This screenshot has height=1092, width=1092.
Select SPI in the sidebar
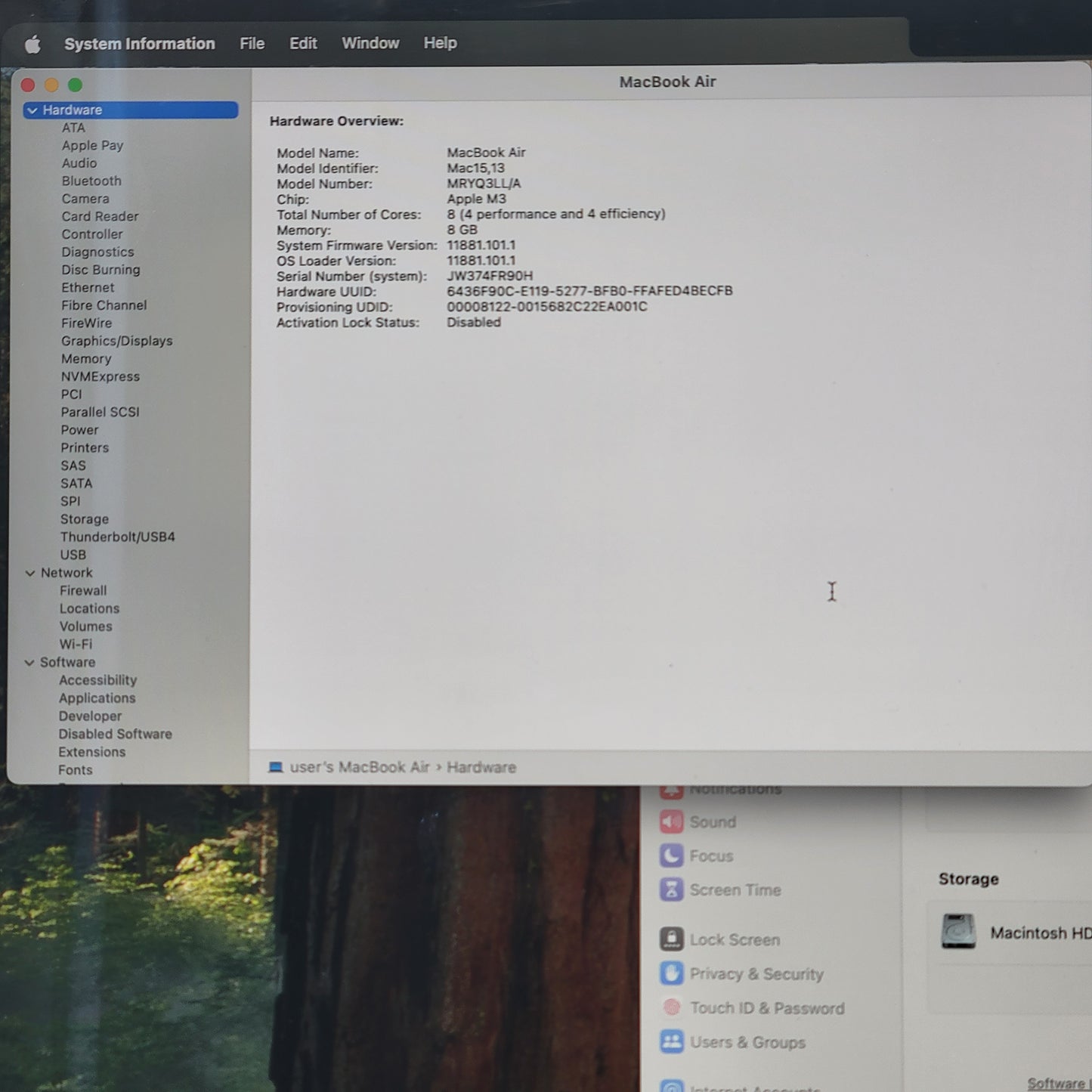tap(70, 501)
